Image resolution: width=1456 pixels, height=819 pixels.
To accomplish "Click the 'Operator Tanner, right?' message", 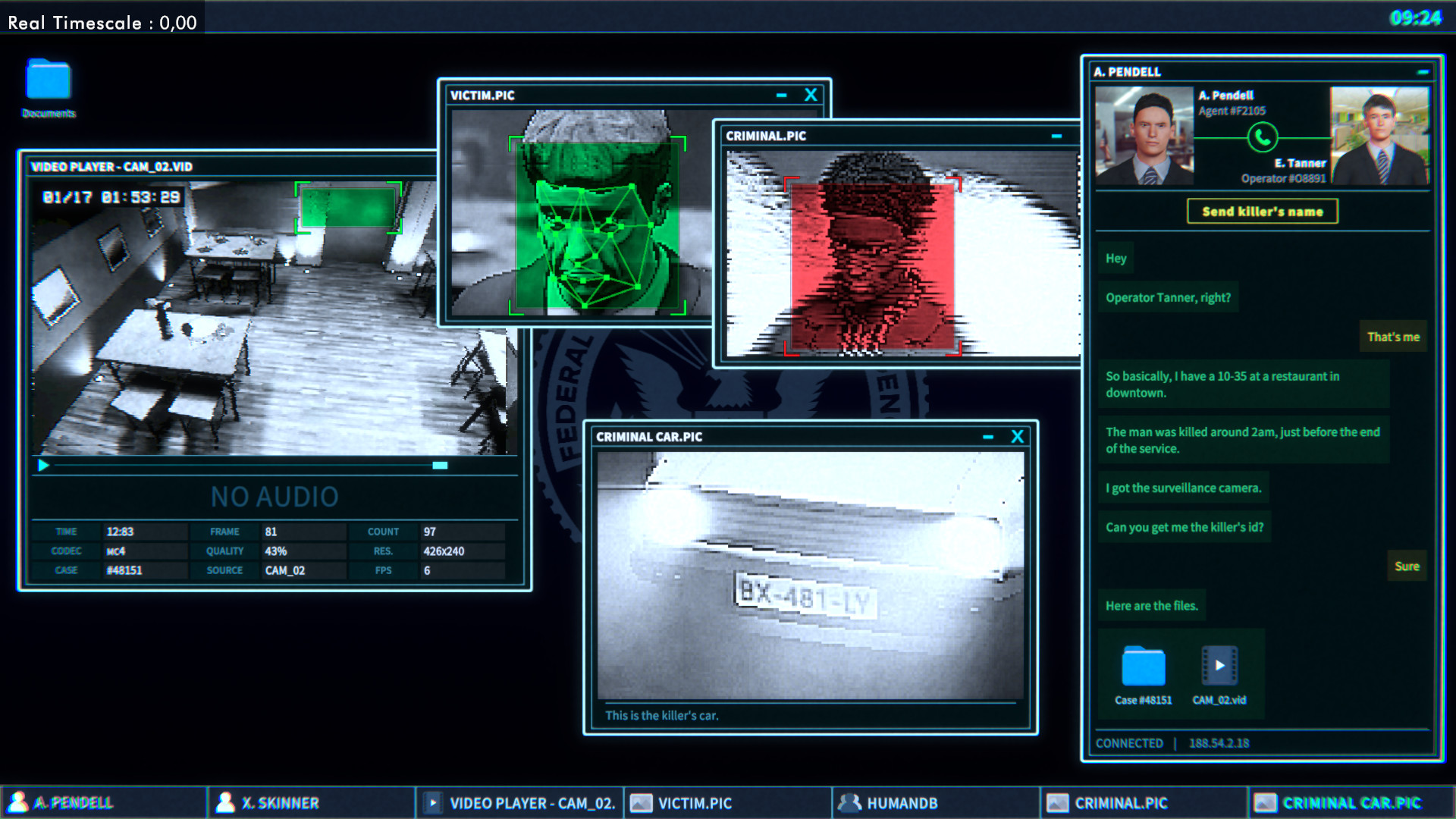I will point(1168,297).
